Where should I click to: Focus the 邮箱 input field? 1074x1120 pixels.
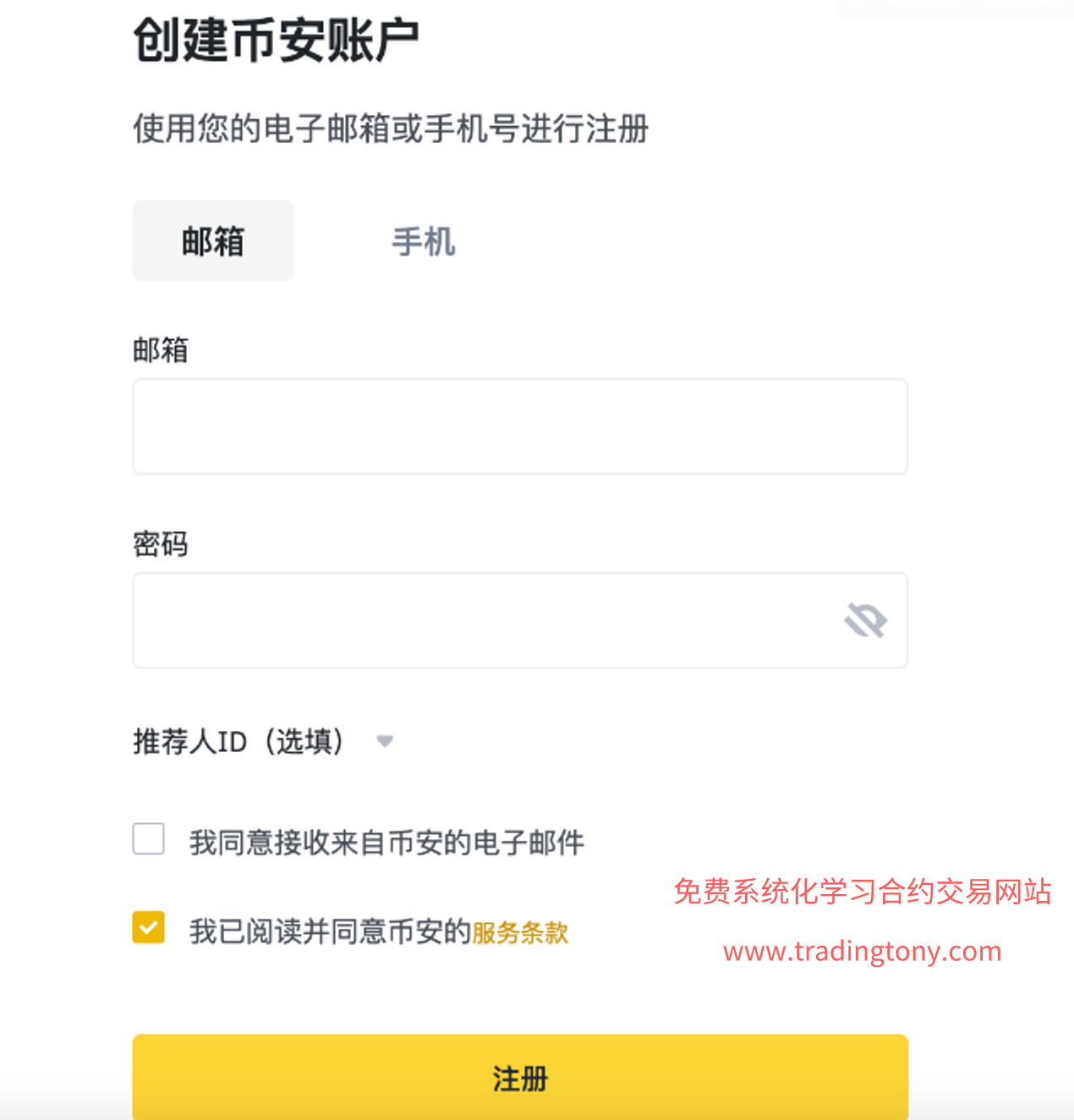(x=519, y=426)
